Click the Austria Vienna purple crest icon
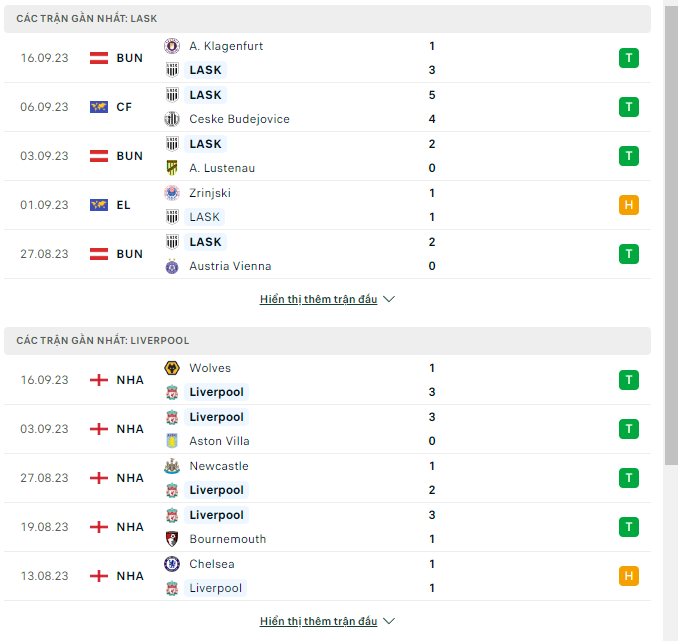The image size is (678, 641). coord(172,266)
